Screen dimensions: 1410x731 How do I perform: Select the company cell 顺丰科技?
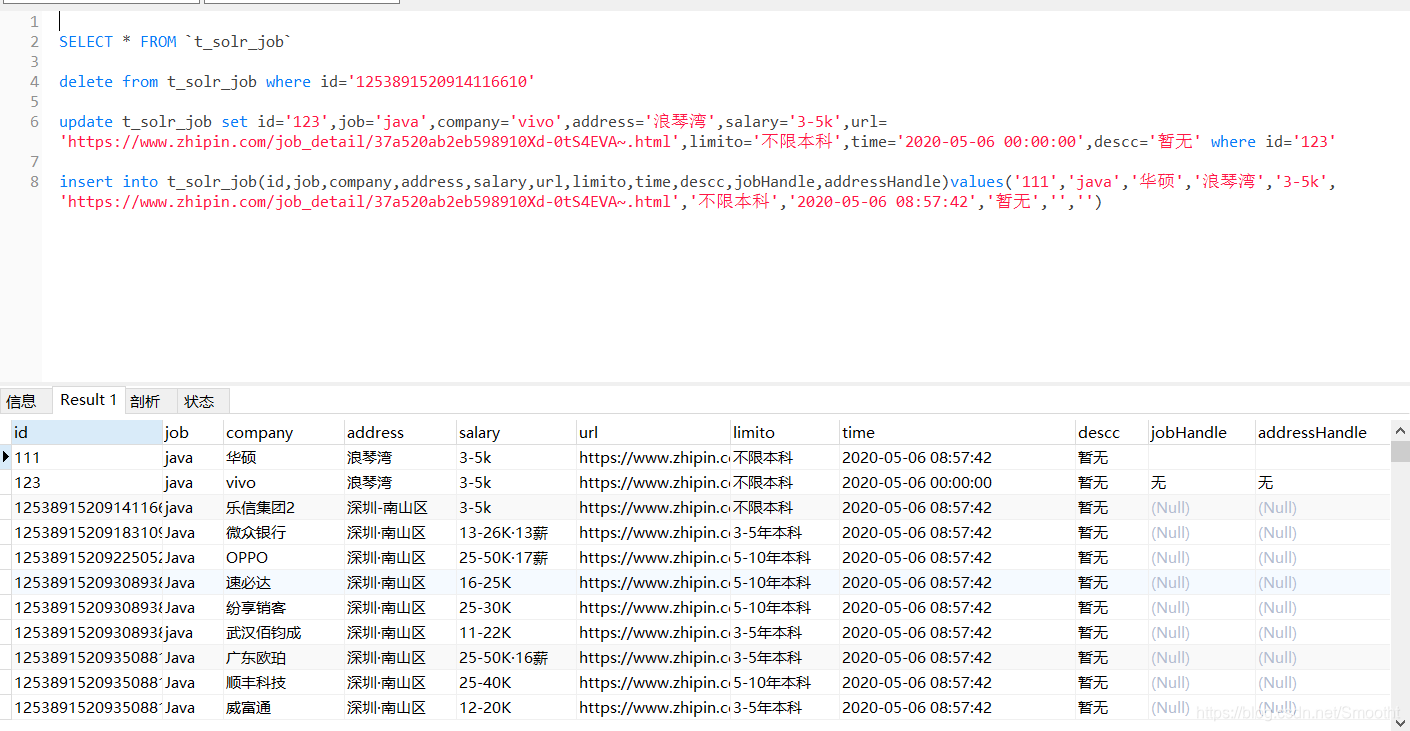click(x=284, y=682)
